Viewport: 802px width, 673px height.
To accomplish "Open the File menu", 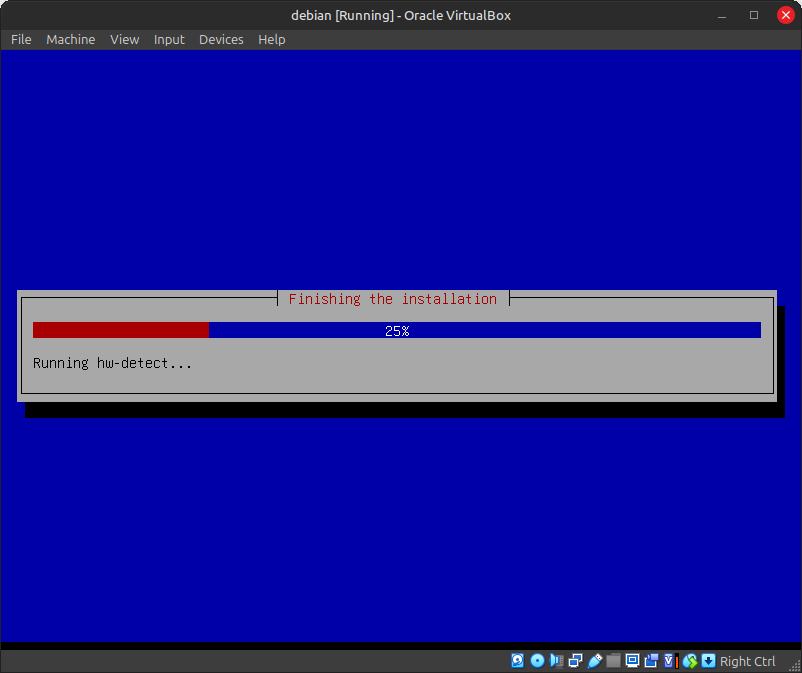I will [x=21, y=39].
